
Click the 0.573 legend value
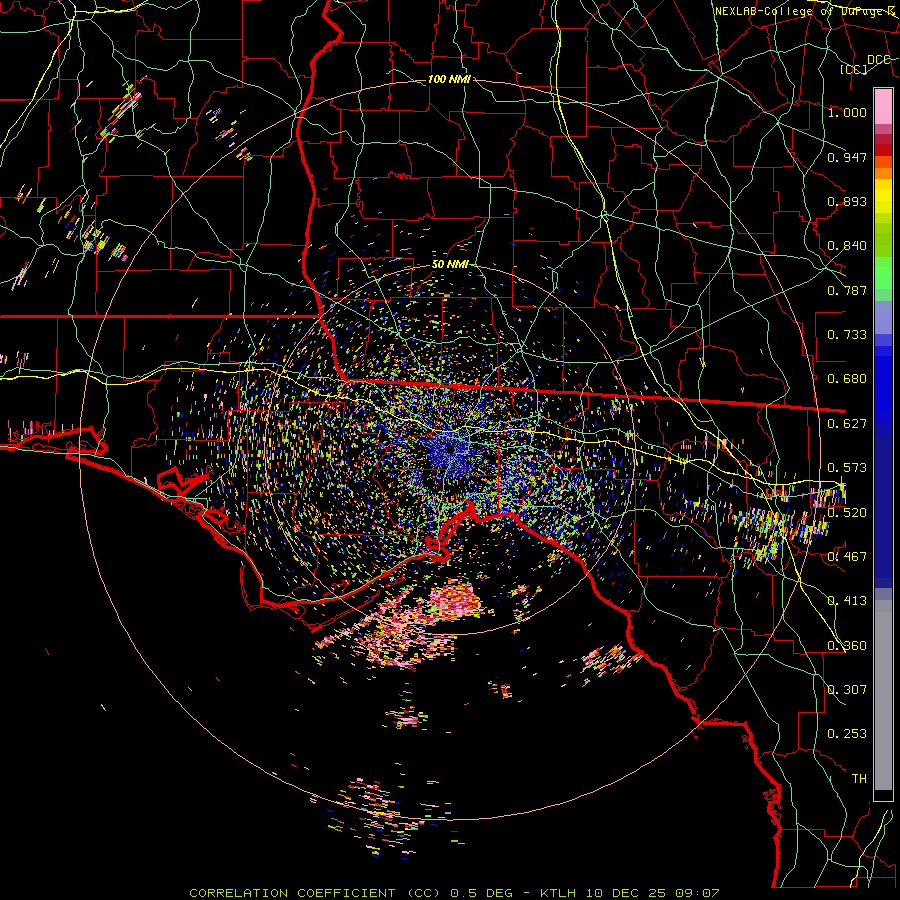tap(847, 468)
